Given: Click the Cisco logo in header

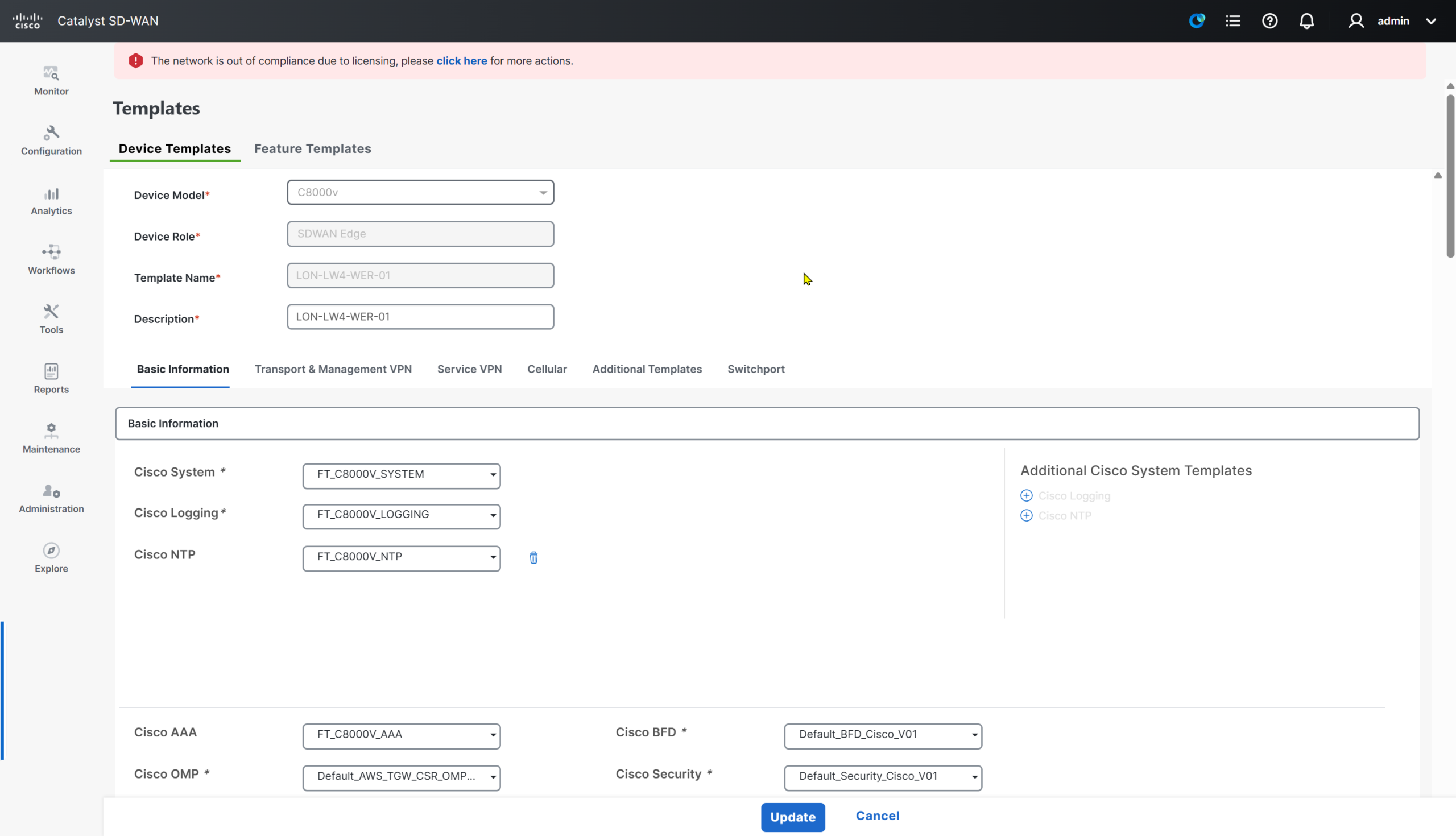Looking at the screenshot, I should [x=27, y=21].
